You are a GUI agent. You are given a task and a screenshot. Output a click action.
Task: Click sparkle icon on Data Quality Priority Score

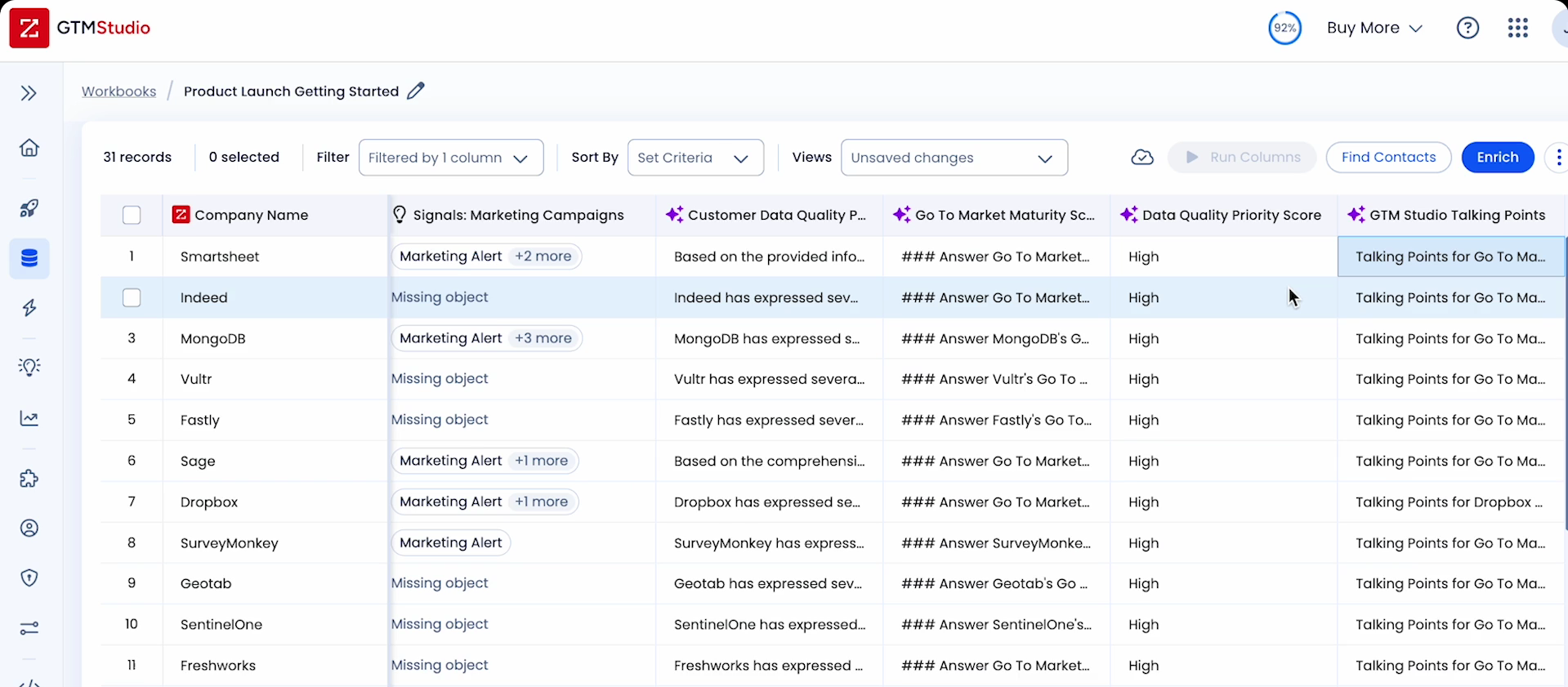click(x=1128, y=214)
